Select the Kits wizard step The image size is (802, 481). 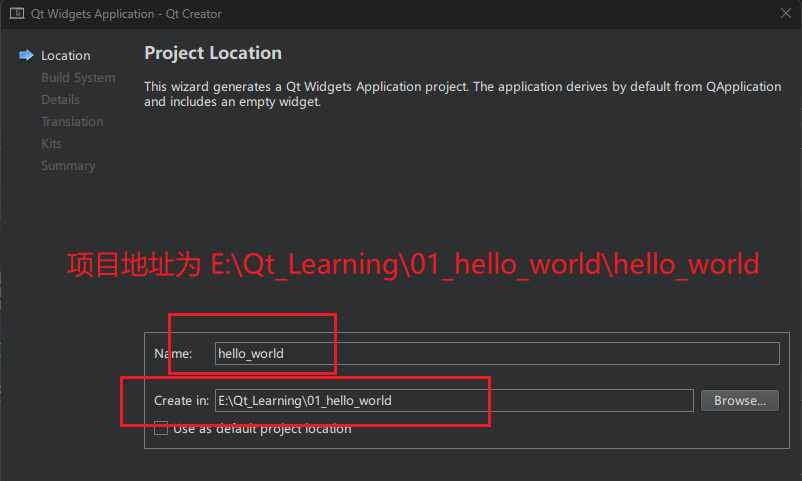coord(51,144)
